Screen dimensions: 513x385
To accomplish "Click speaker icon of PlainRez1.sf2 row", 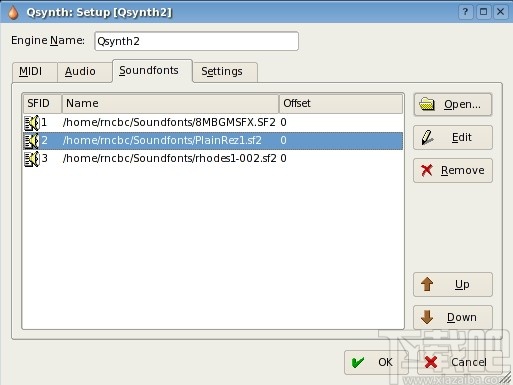I will [x=32, y=141].
